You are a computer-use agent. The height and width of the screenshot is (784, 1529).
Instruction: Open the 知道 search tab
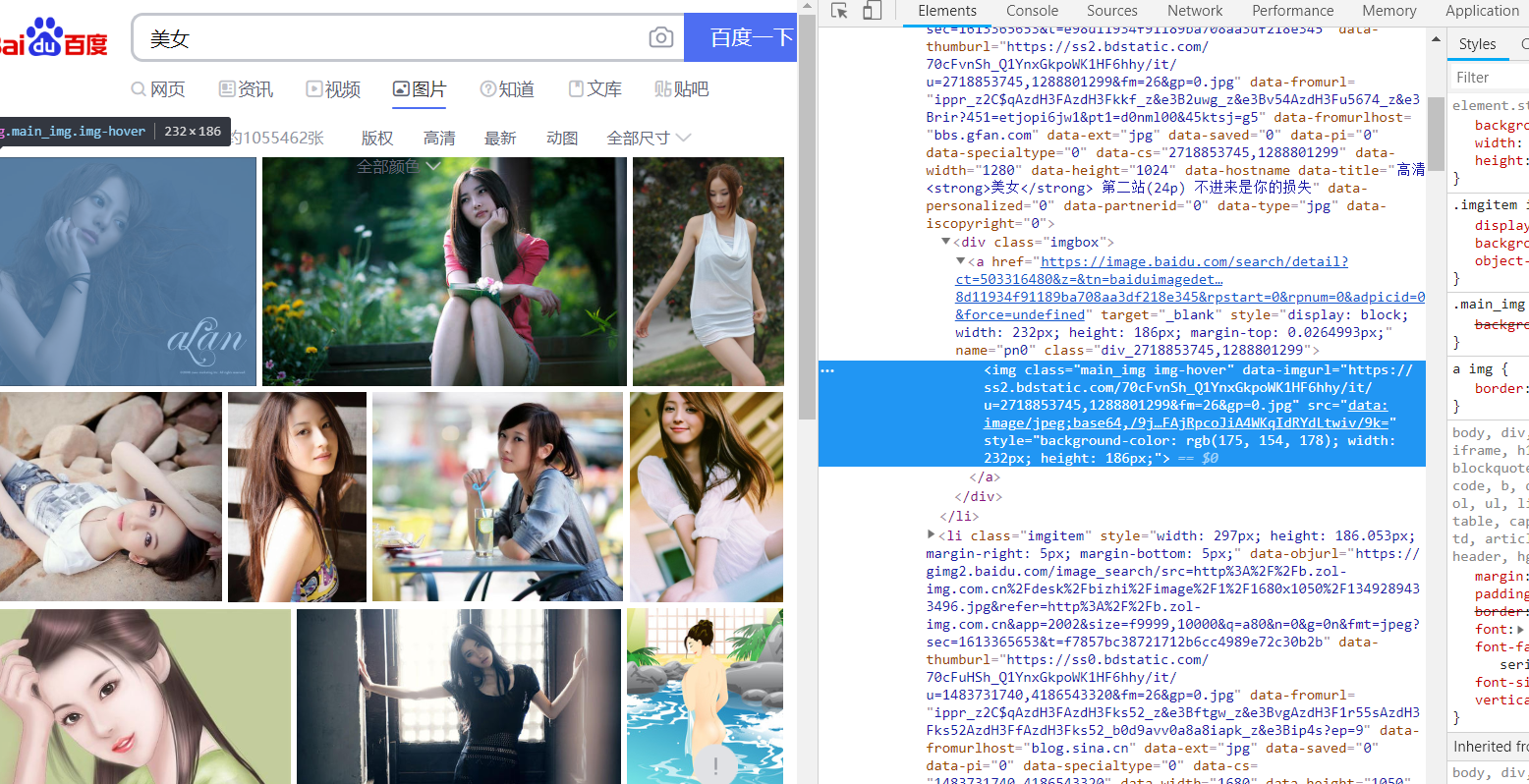pyautogui.click(x=507, y=89)
